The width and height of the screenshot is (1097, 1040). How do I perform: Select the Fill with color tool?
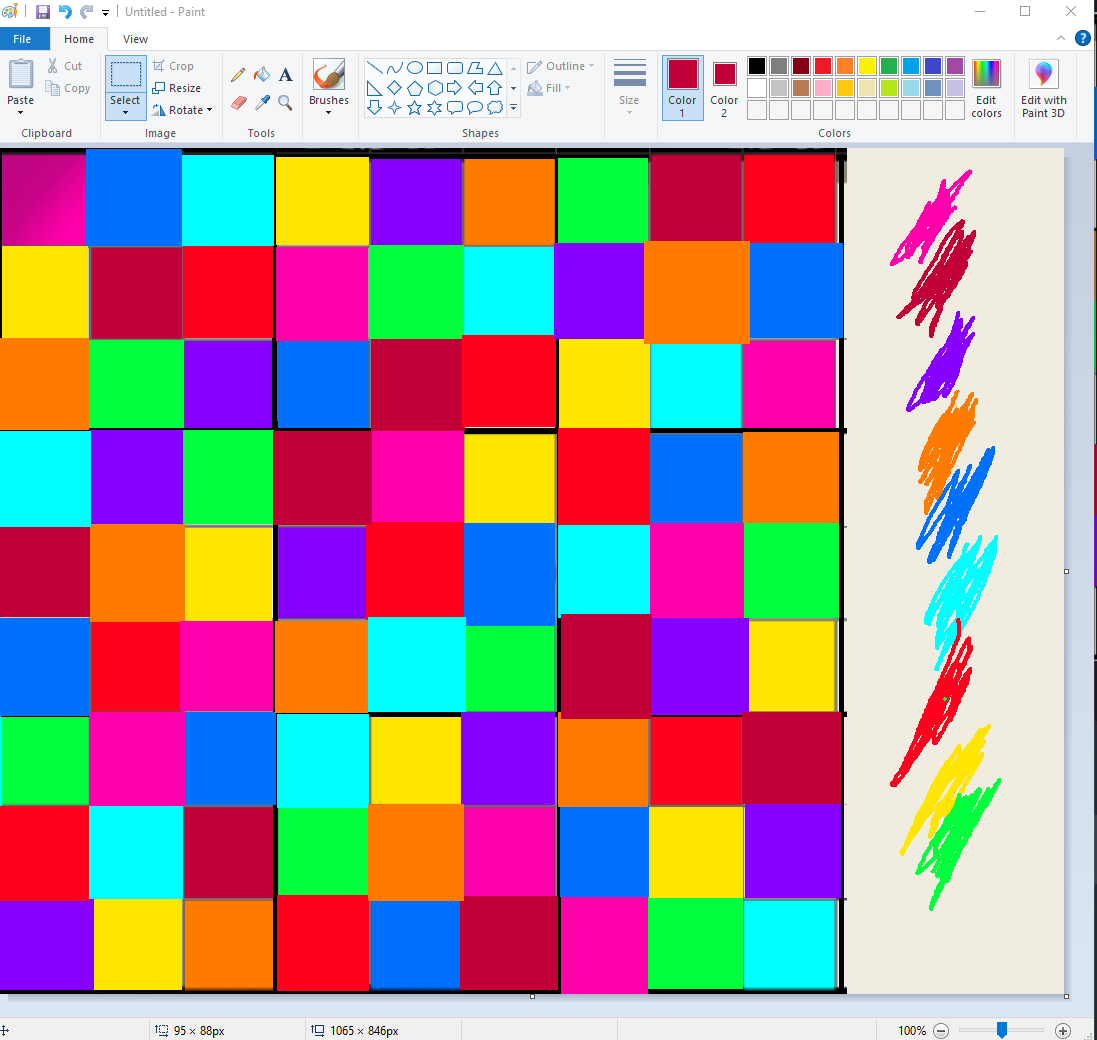pos(262,74)
